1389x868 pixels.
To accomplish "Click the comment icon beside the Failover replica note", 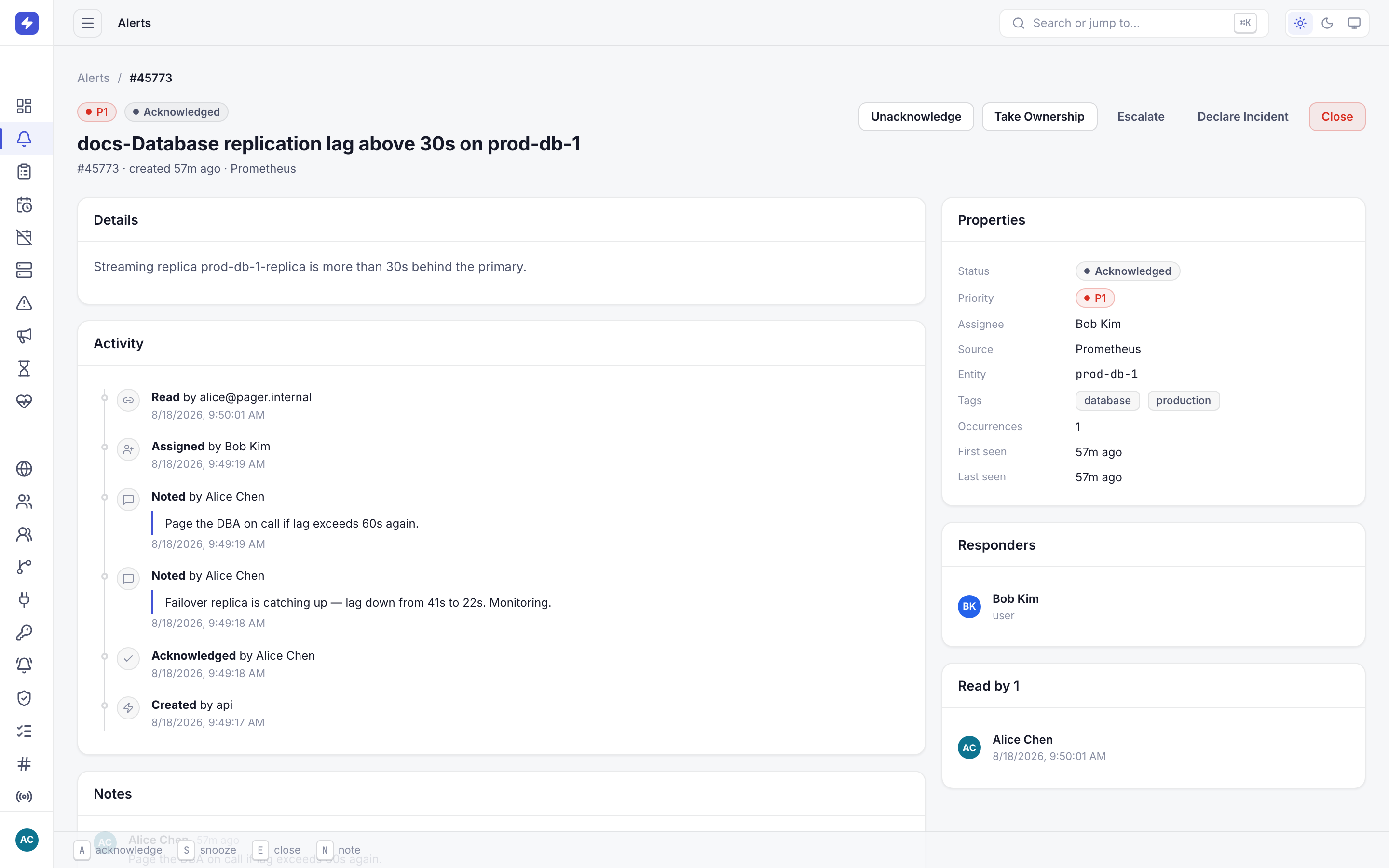I will click(x=128, y=579).
